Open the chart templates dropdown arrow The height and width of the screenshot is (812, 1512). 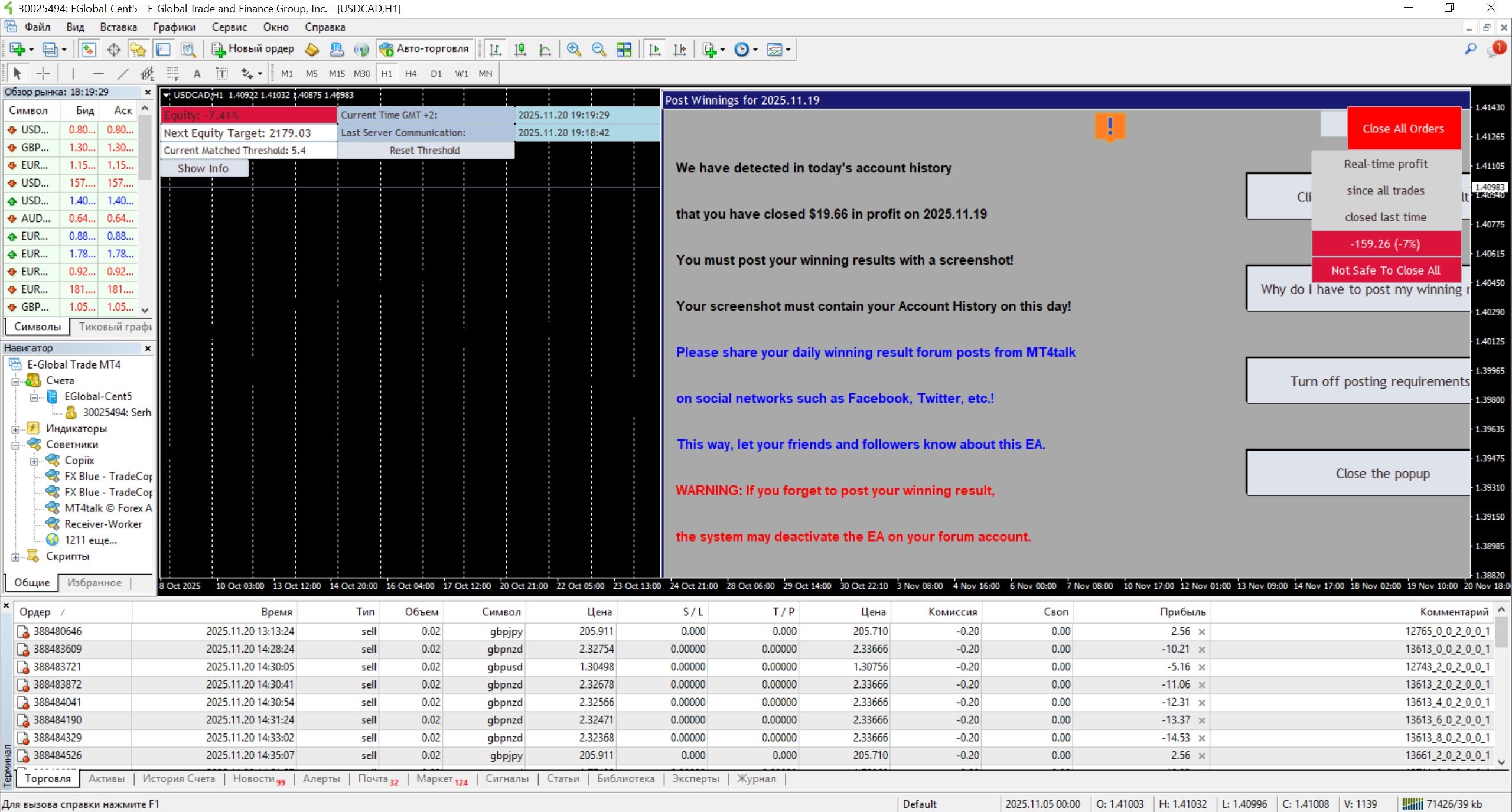point(788,50)
